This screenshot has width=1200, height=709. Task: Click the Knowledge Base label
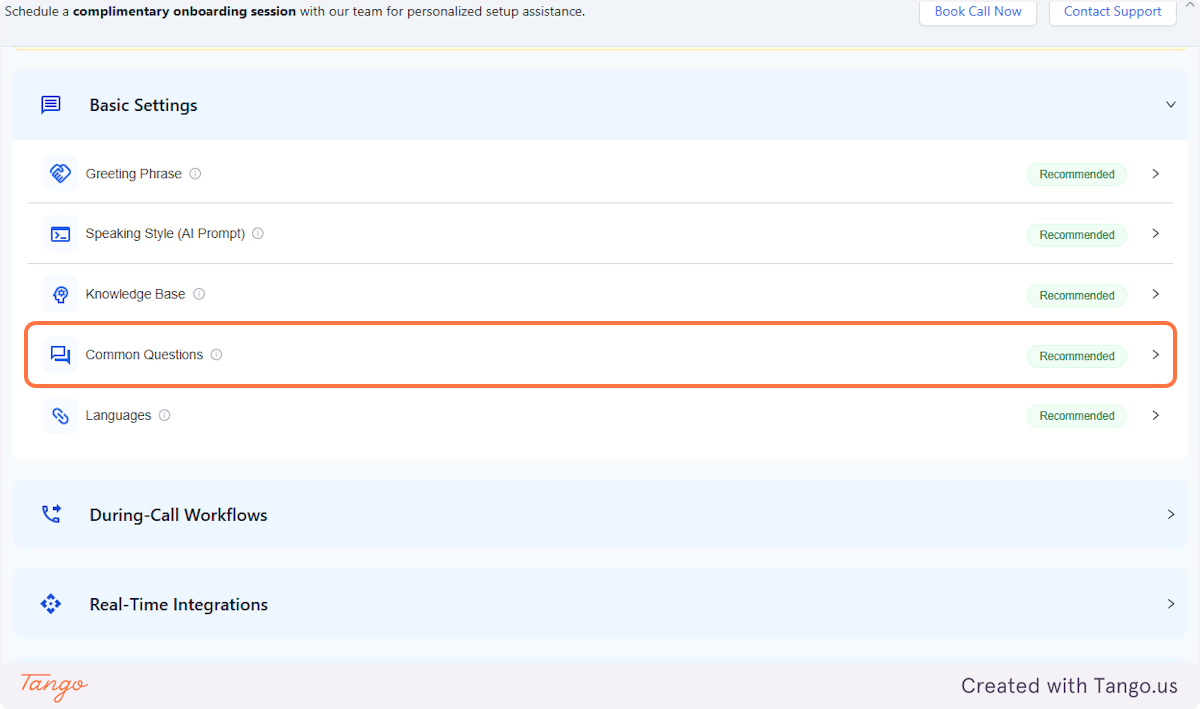point(136,295)
